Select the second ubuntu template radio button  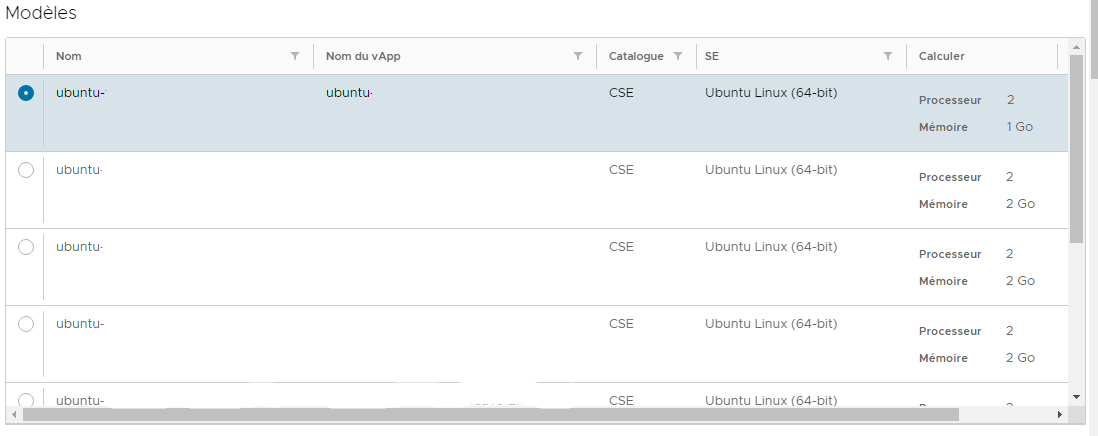26,170
